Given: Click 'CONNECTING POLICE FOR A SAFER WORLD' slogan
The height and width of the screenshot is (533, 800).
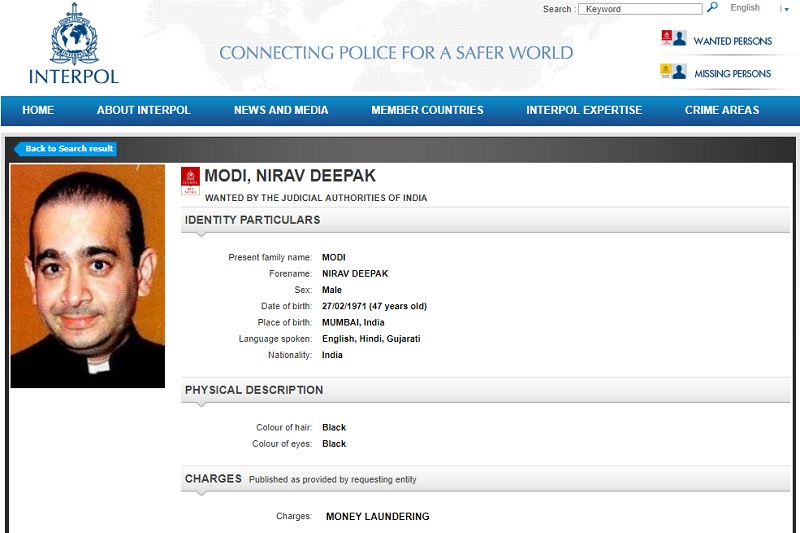Looking at the screenshot, I should point(396,53).
